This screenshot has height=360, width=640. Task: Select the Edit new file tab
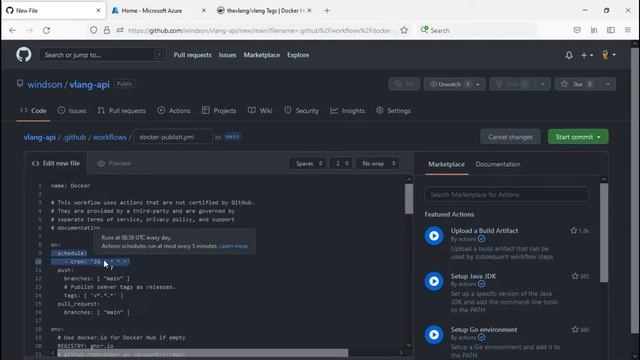(x=56, y=163)
